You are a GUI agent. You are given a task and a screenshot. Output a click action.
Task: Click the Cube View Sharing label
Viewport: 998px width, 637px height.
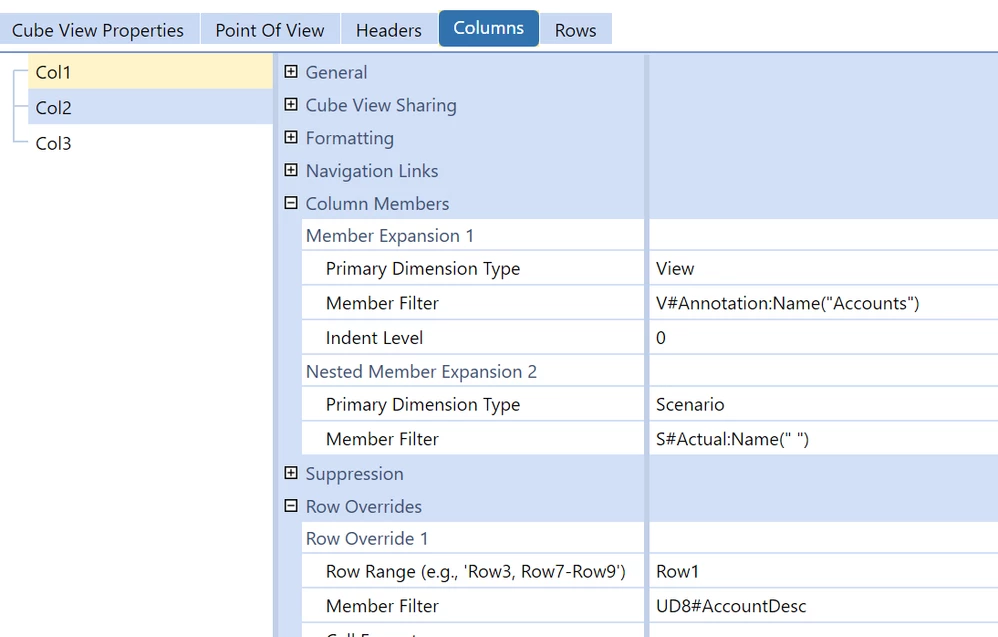point(381,105)
